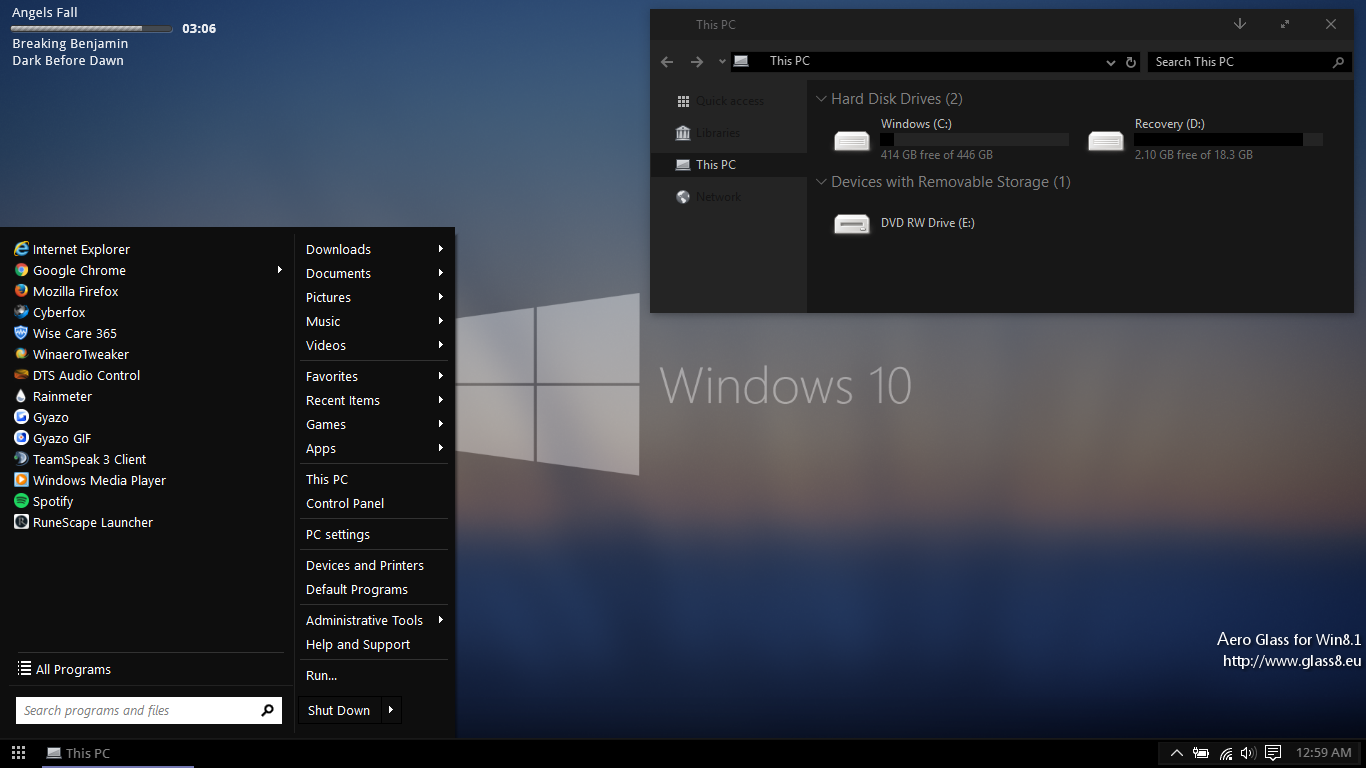
Task: Open Internet Explorer from the start menu
Action: (x=71, y=249)
